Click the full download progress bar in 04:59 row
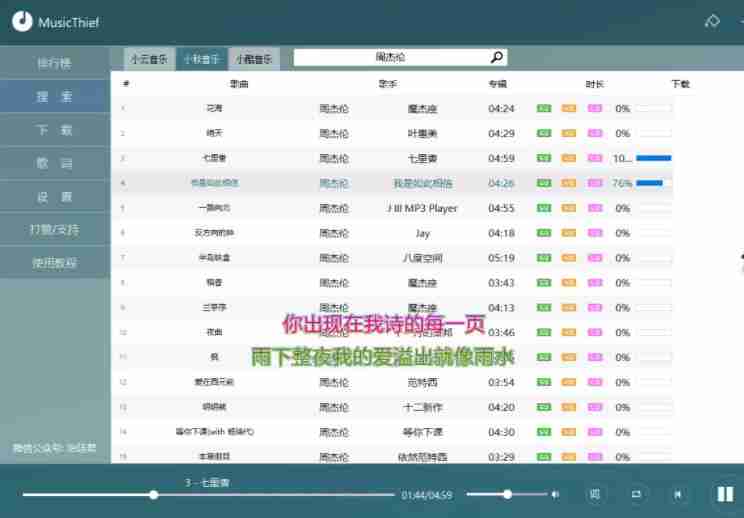This screenshot has width=744, height=518. tap(654, 158)
